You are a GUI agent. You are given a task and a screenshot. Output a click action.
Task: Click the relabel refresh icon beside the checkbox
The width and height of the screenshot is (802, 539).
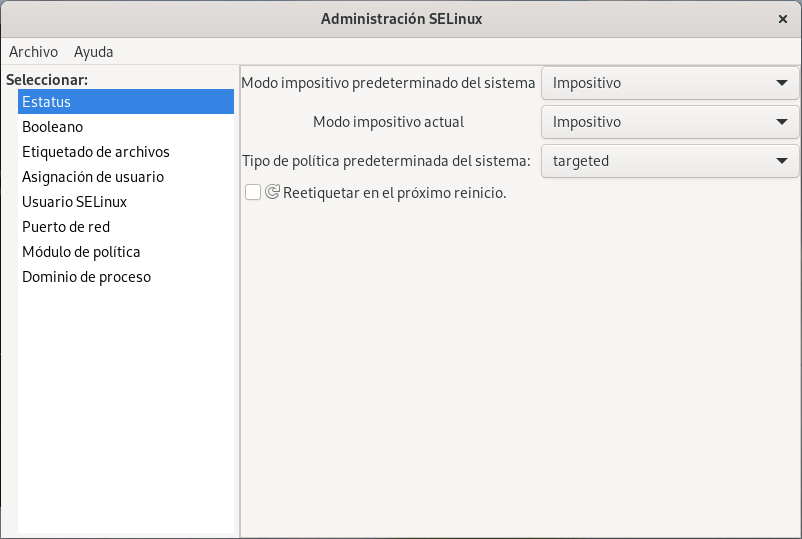tap(272, 193)
